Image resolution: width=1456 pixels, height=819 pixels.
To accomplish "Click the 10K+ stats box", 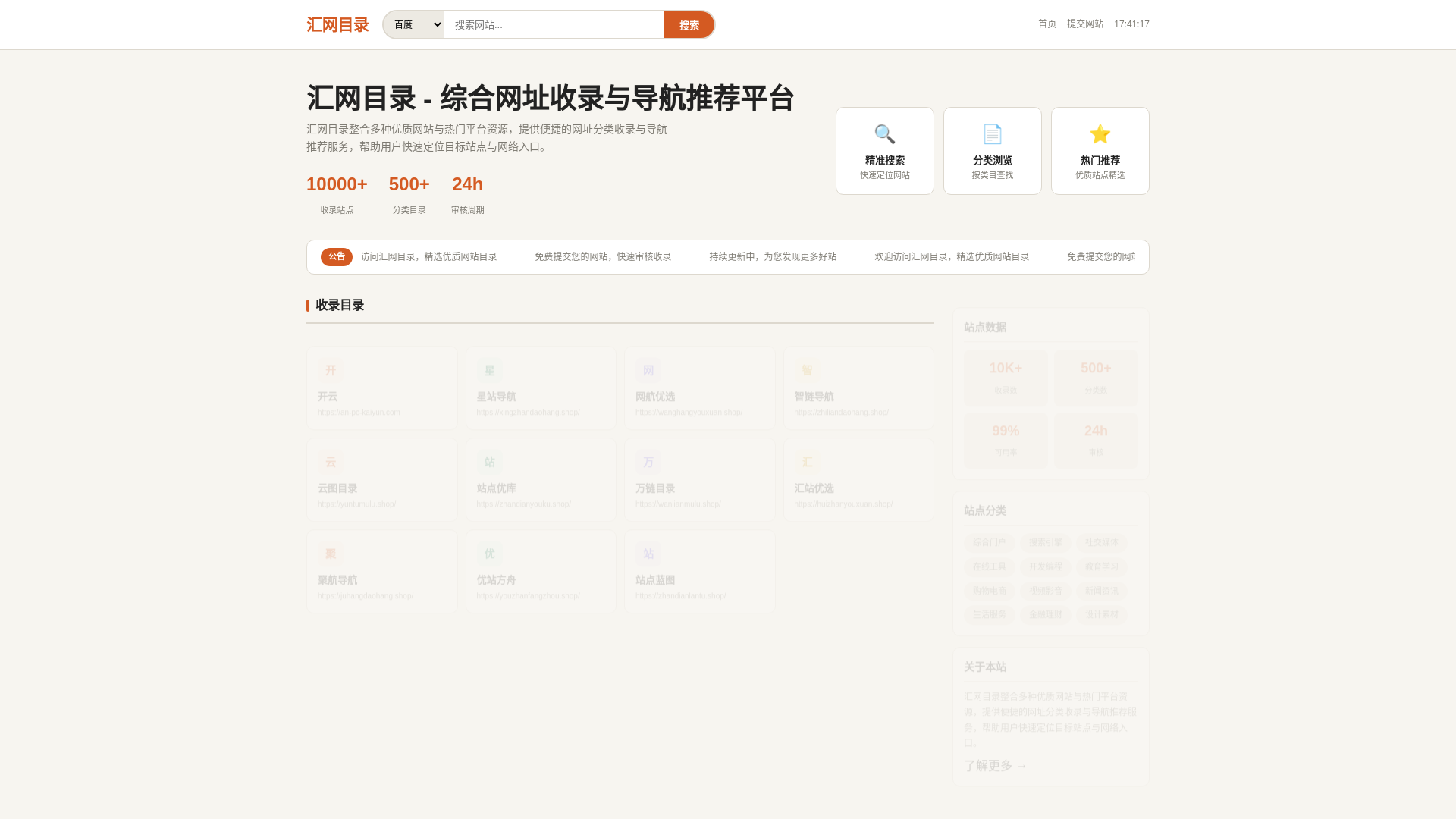I will tap(1006, 378).
